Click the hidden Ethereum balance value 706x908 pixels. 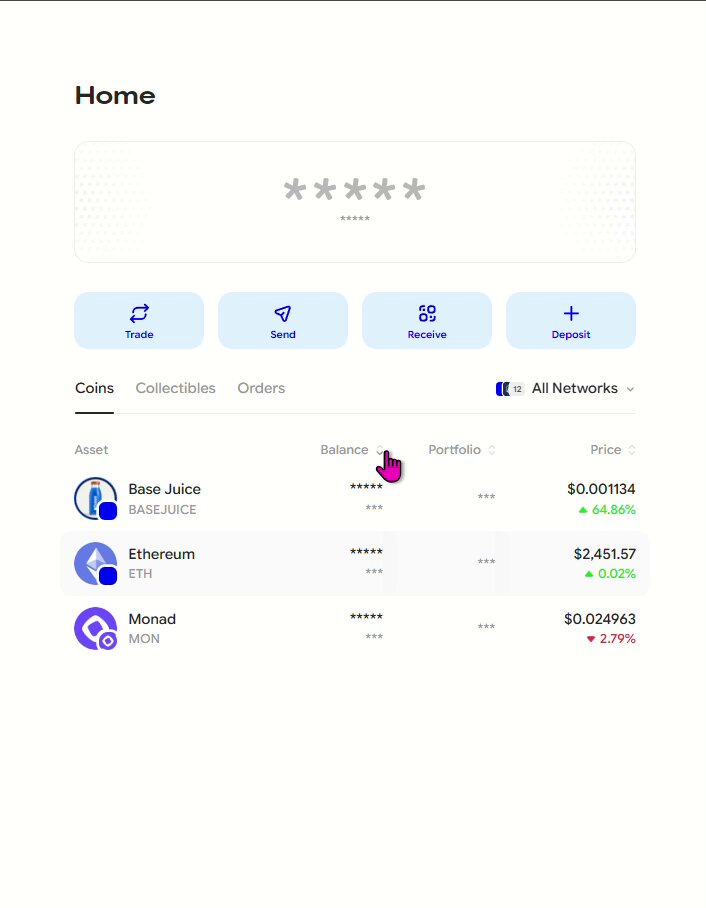tap(366, 552)
